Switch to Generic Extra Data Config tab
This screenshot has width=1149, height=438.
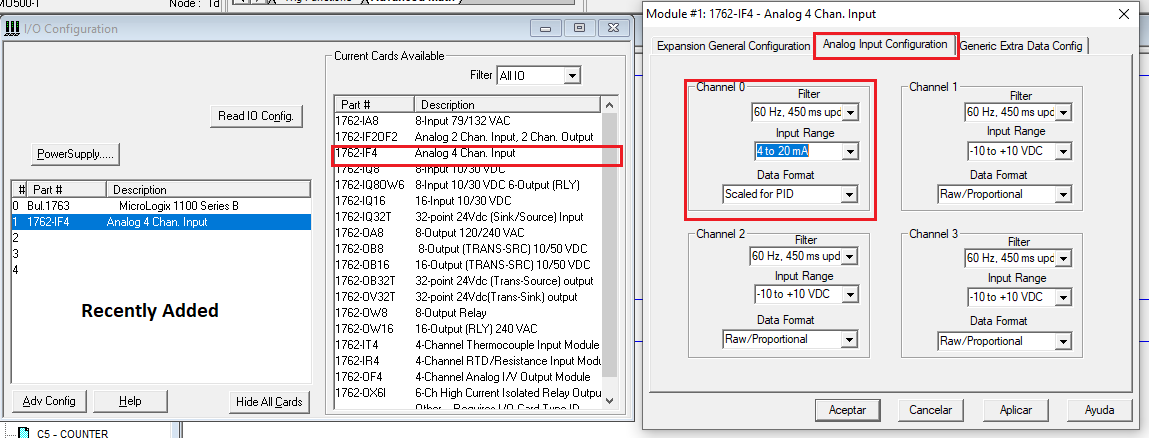coord(1021,46)
